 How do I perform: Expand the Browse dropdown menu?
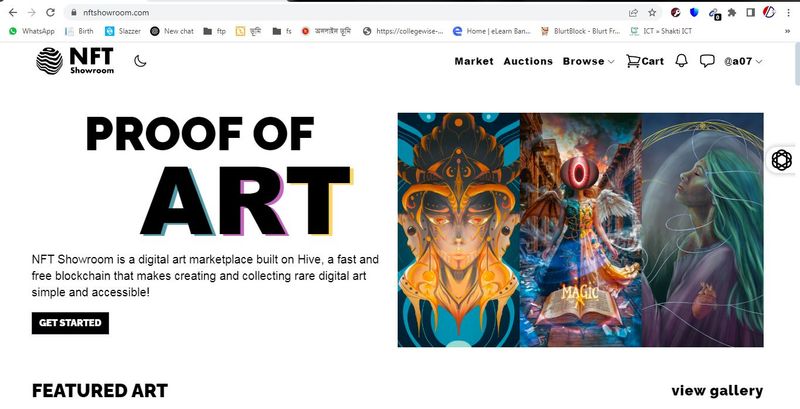click(x=588, y=61)
